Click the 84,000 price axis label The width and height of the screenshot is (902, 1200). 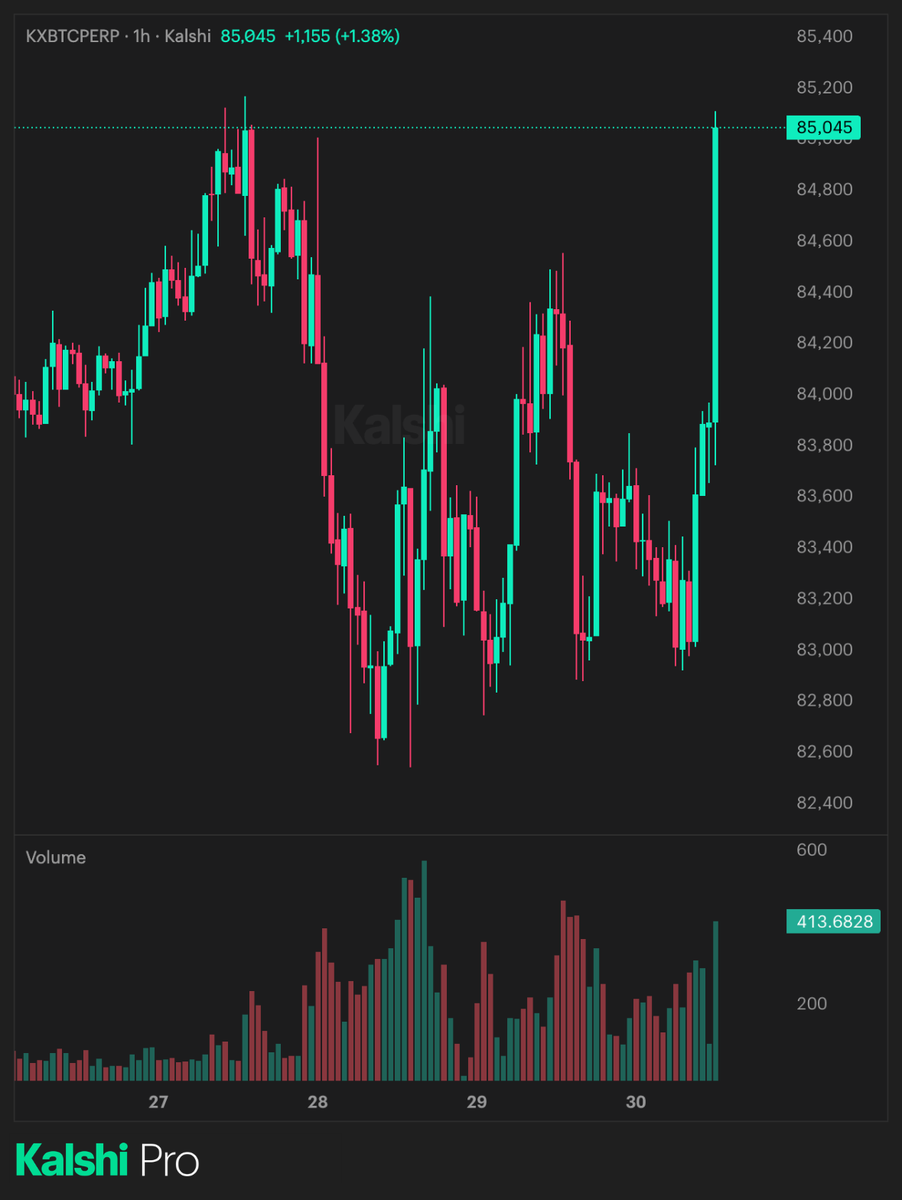pyautogui.click(x=825, y=393)
